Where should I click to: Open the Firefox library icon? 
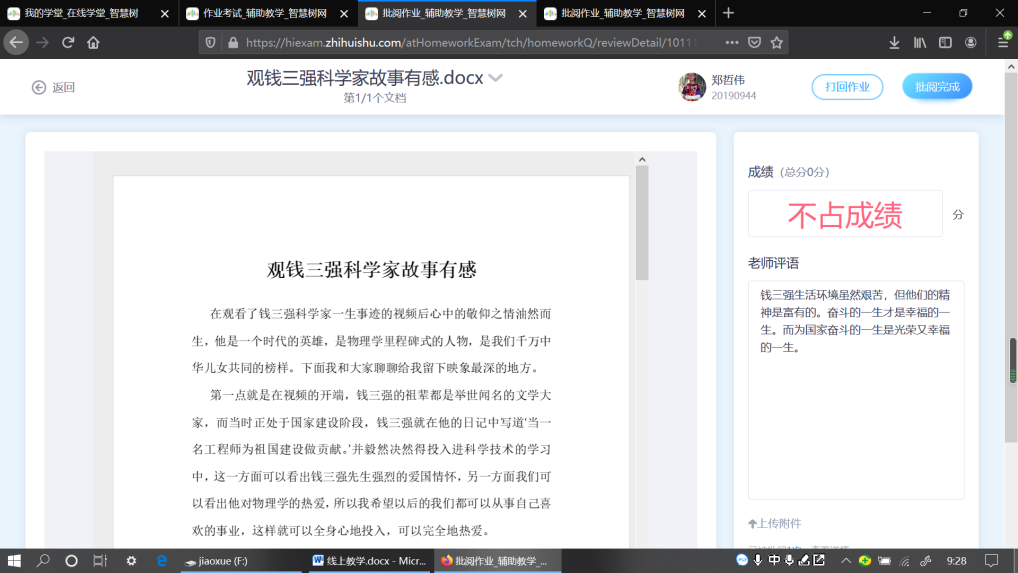[920, 43]
